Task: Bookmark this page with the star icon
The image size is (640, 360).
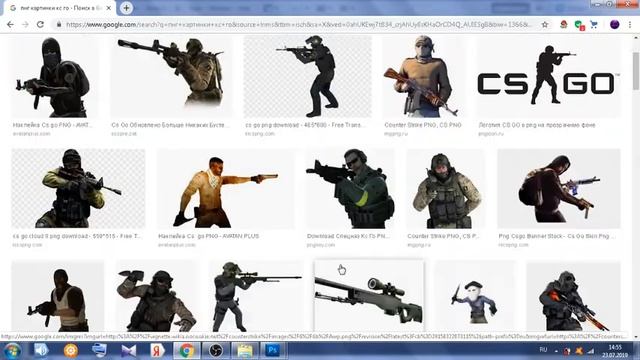Action: pyautogui.click(x=544, y=24)
